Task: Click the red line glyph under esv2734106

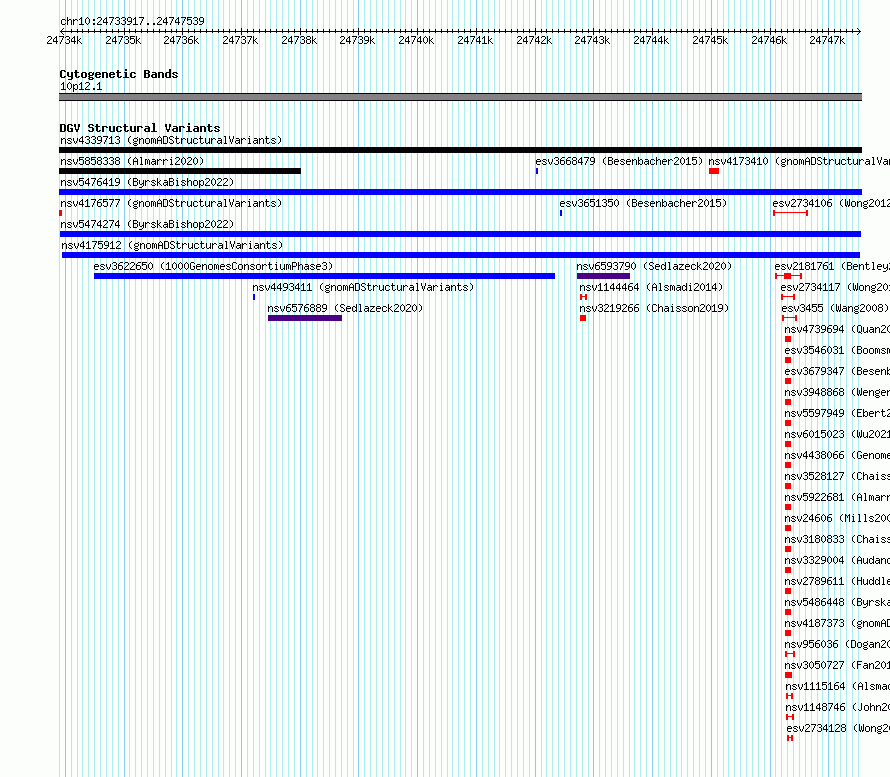Action: click(790, 213)
